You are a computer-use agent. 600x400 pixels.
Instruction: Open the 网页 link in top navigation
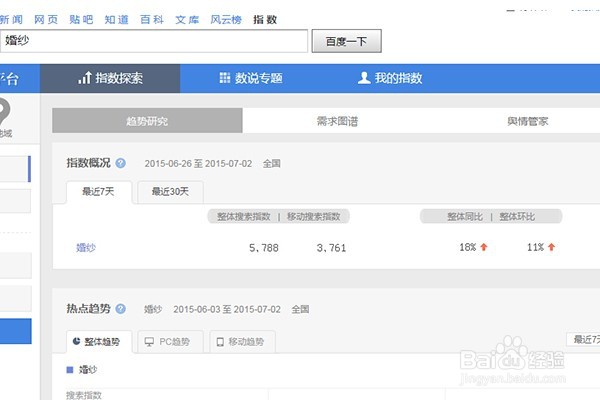point(46,20)
